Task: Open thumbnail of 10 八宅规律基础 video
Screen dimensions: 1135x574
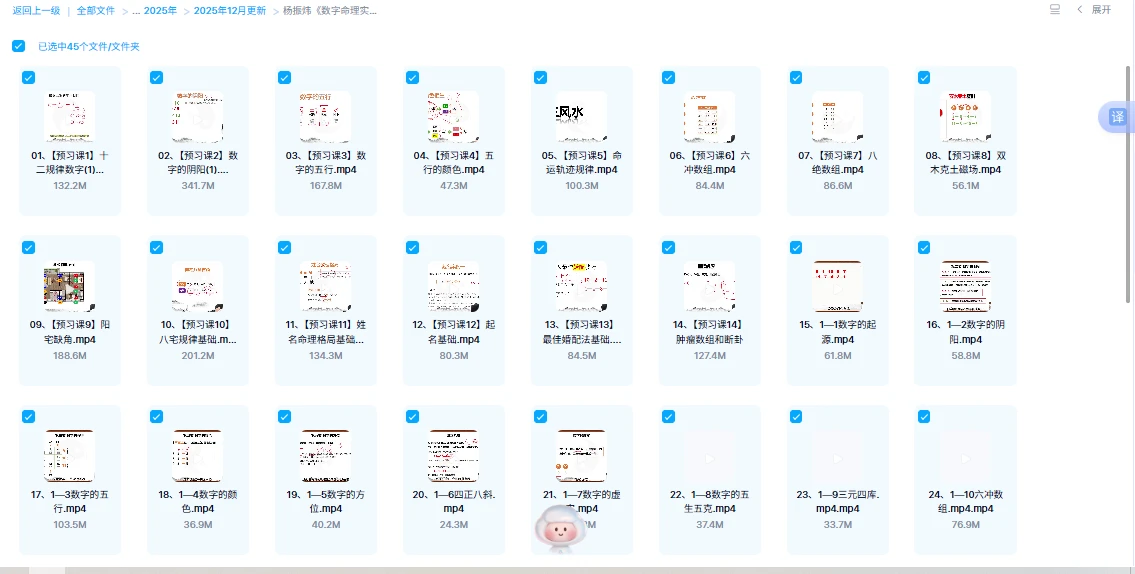Action: tap(198, 287)
